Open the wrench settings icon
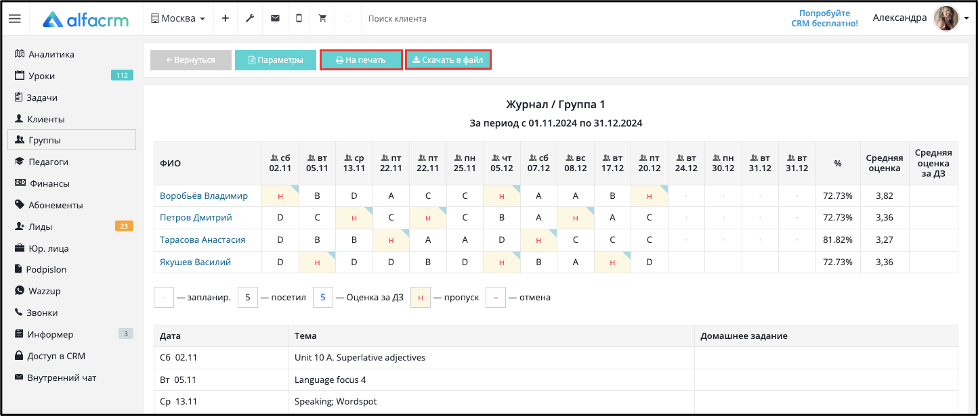 tap(250, 19)
